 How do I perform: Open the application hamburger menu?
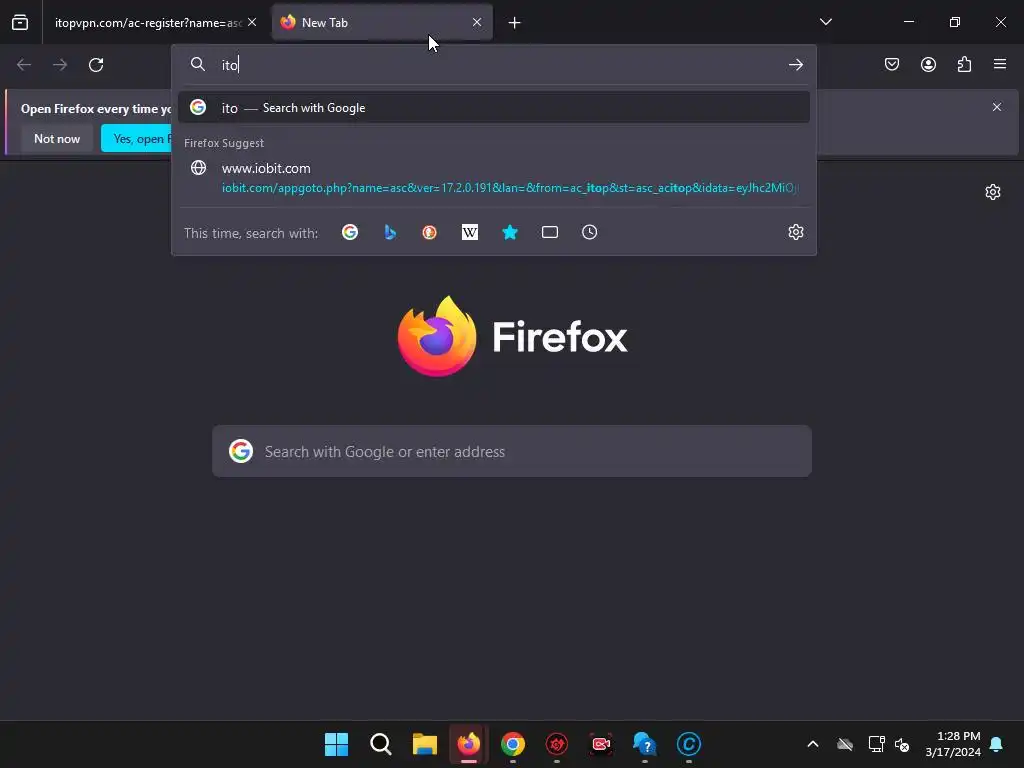pos(1000,64)
